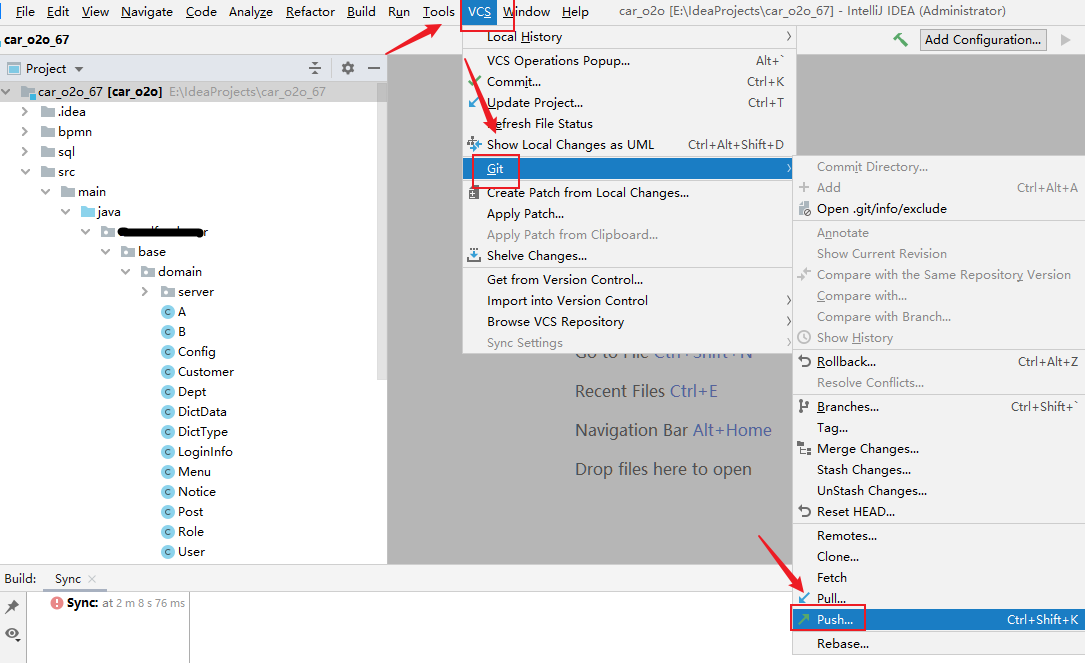
Task: Collapse the java folder
Action: [x=66, y=212]
